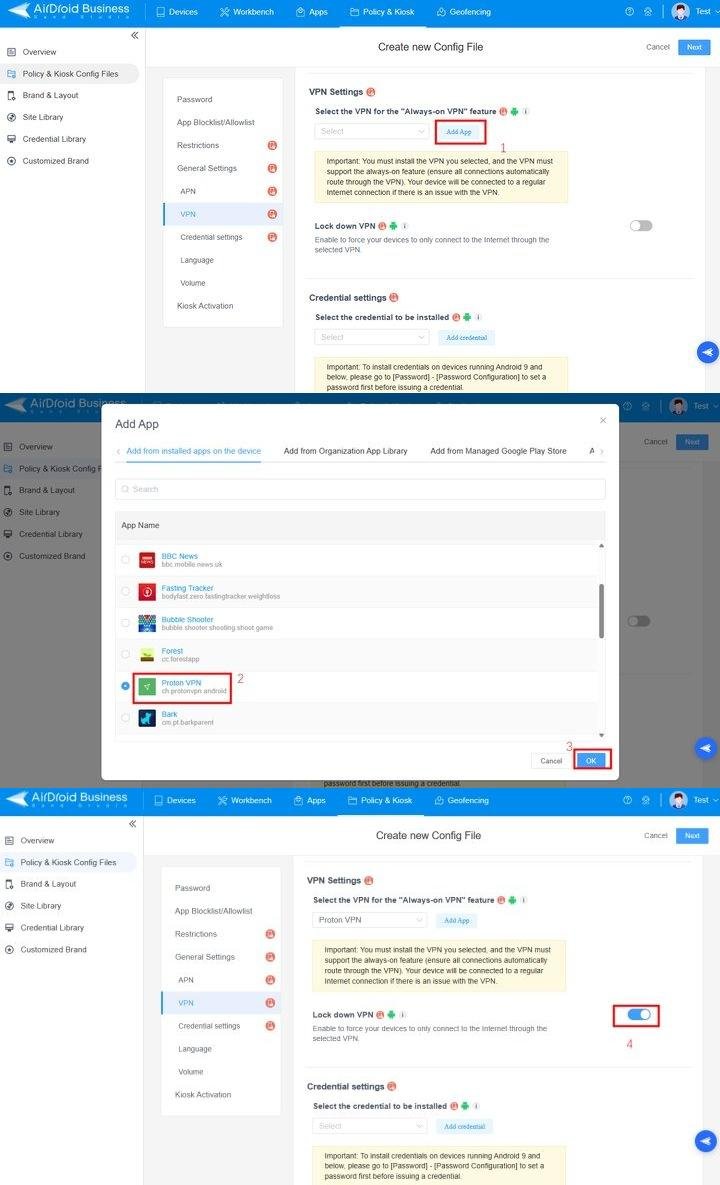Click right chevron of Add App tabs
Image resolution: width=720 pixels, height=1185 pixels.
[602, 452]
